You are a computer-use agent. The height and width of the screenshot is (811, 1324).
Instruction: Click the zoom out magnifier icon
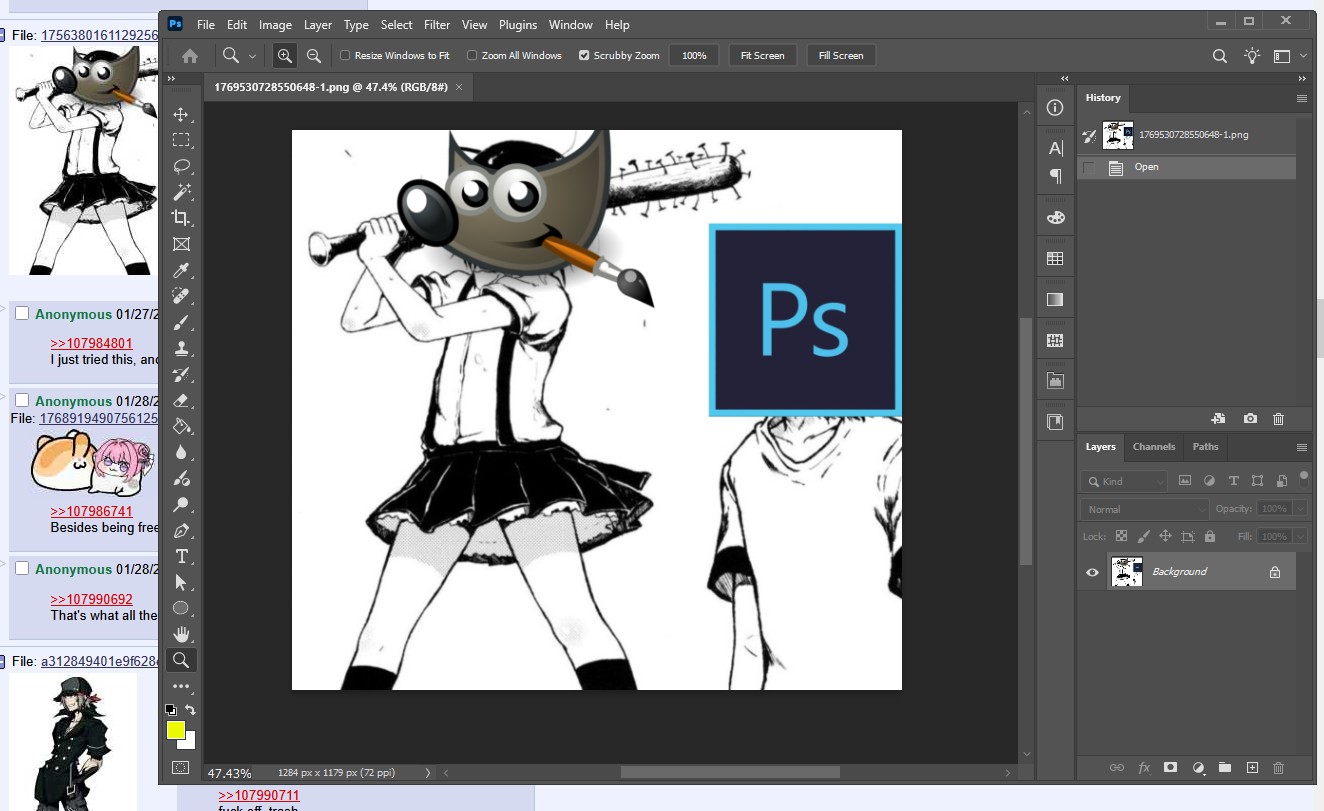coord(314,56)
